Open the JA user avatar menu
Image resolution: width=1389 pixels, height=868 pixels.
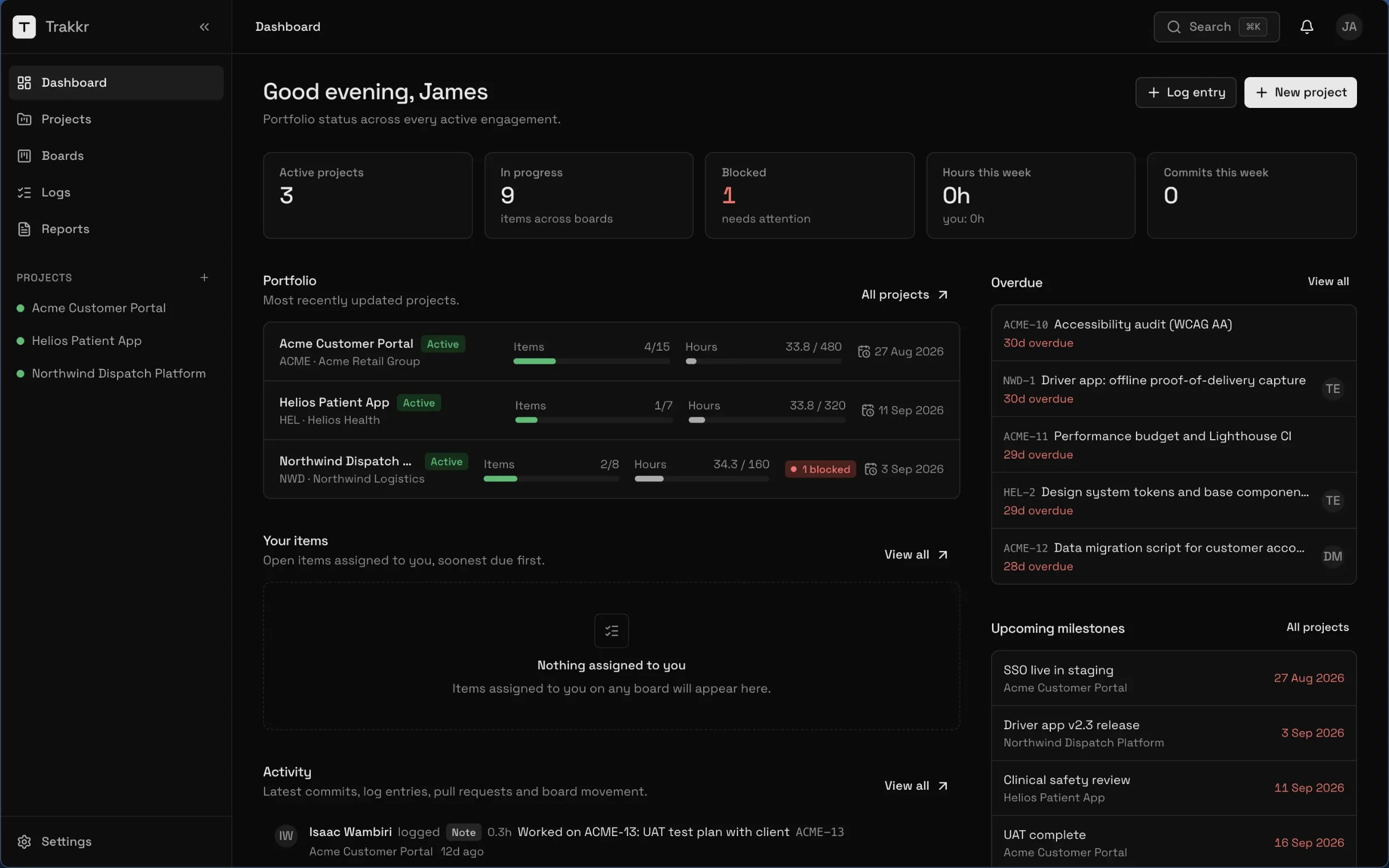[1349, 26]
